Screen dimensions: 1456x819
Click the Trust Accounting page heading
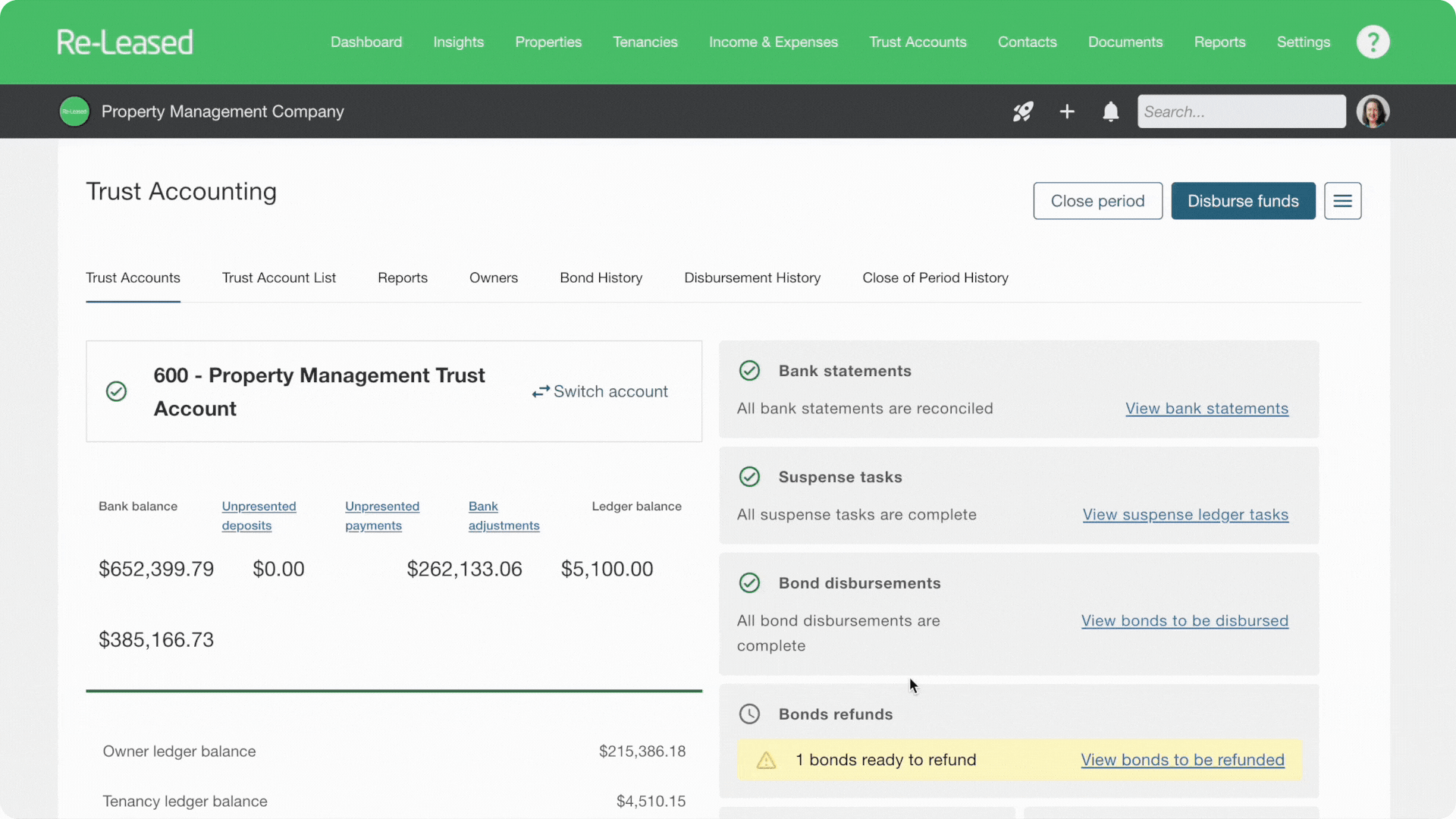click(x=181, y=192)
